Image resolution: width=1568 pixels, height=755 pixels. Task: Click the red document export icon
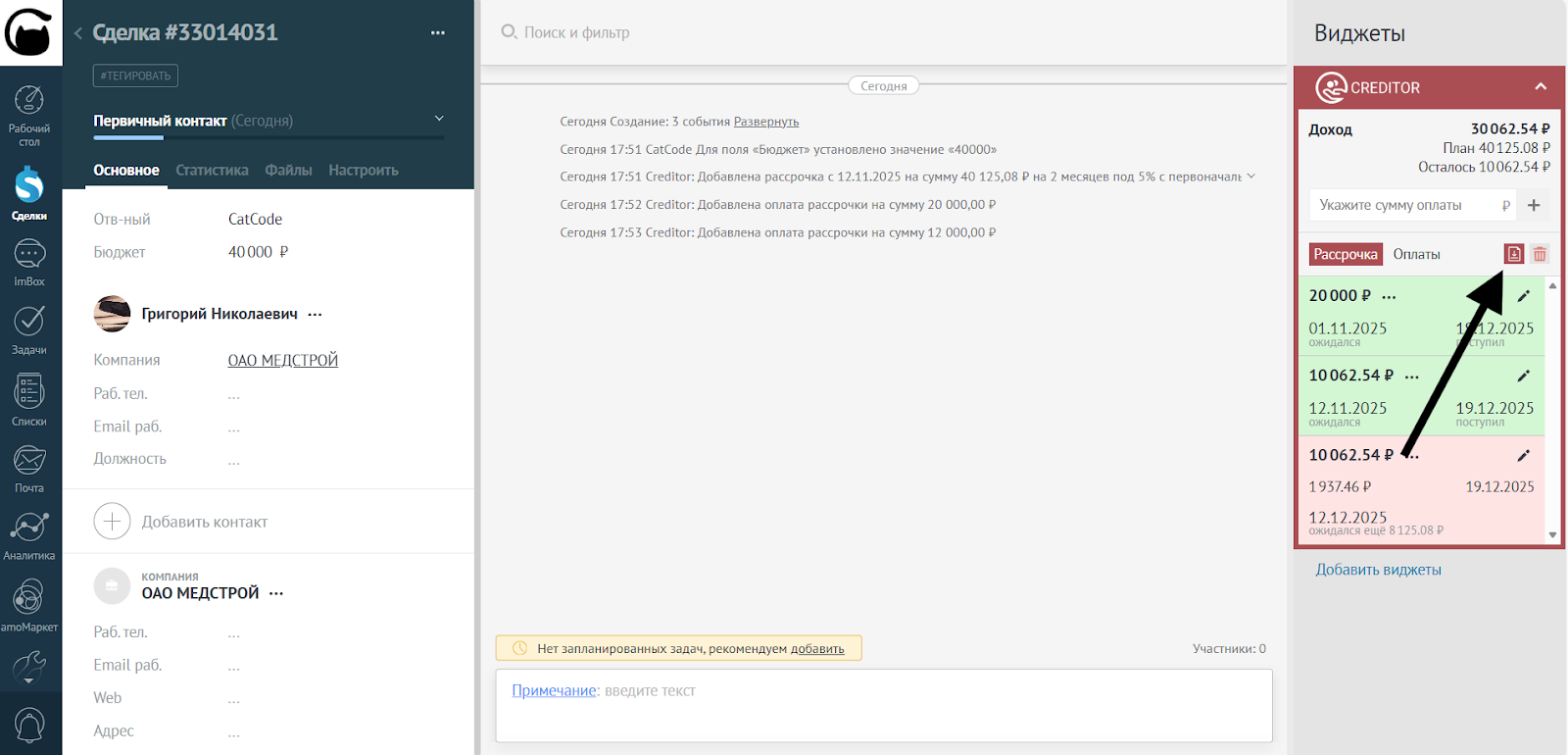coord(1514,254)
